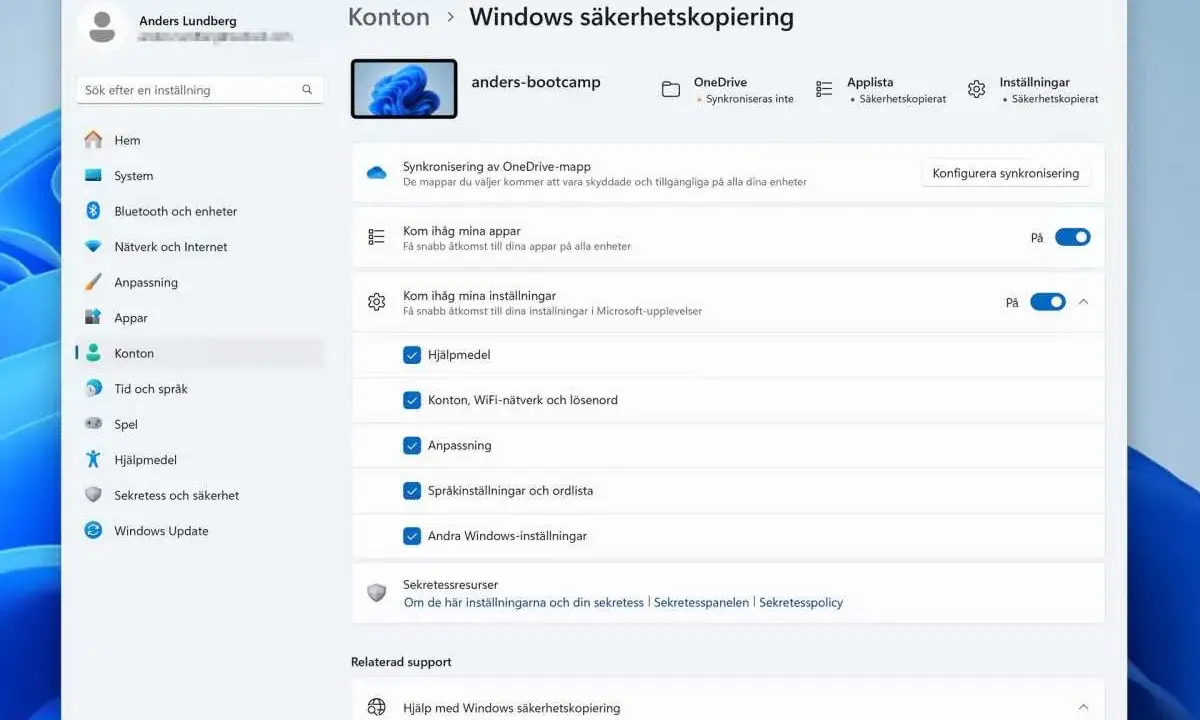The width and height of the screenshot is (1200, 720).
Task: Click the Windows säkerhetskopiering page title
Action: 632,17
